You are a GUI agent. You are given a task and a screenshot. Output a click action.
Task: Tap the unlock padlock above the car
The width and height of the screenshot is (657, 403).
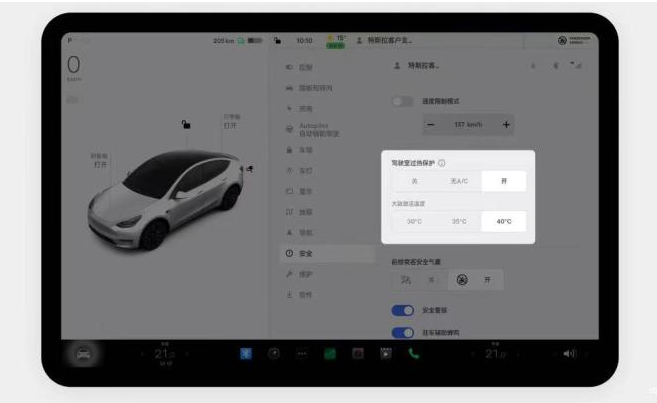184,123
